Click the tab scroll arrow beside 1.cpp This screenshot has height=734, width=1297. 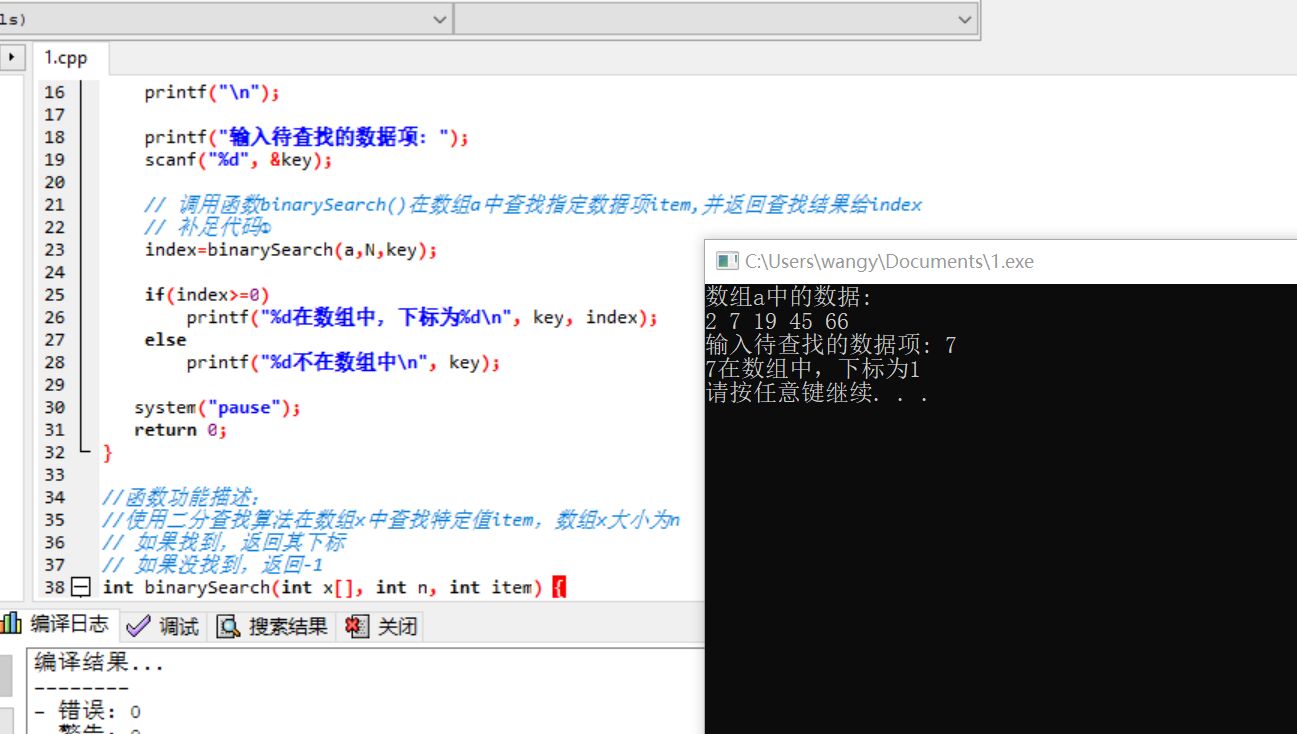click(12, 57)
